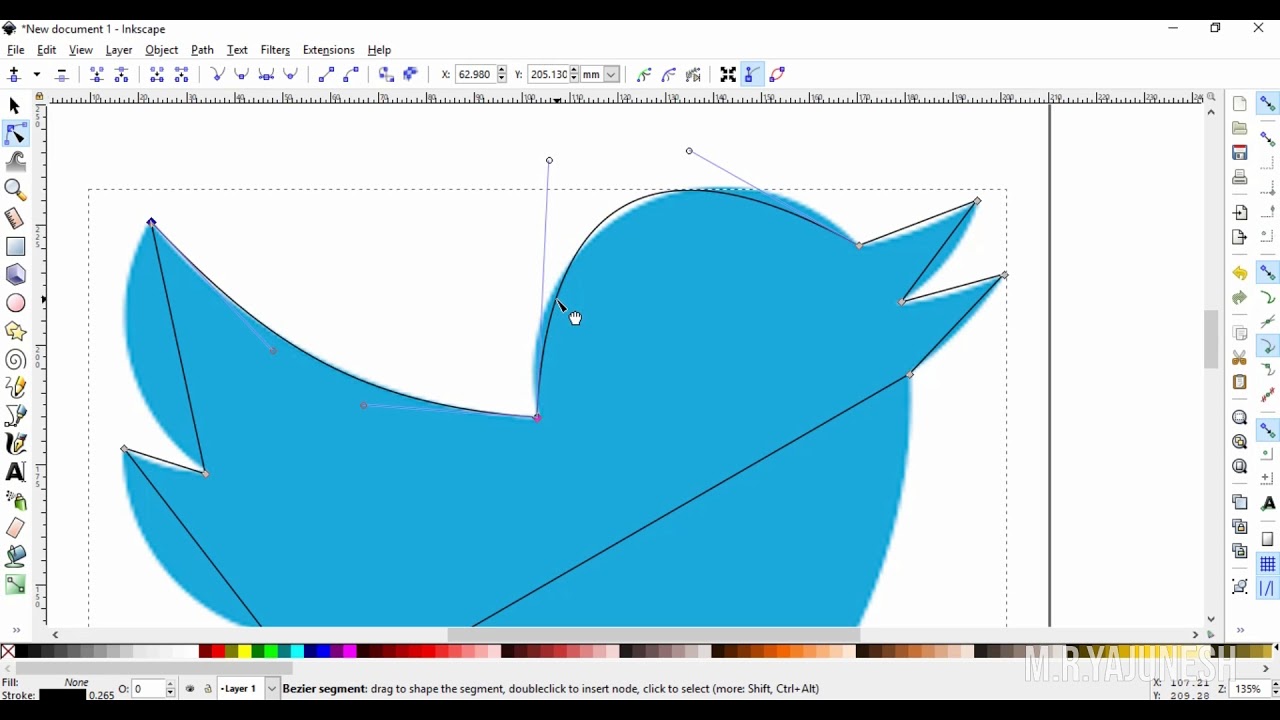Select the 3D Box tool
Screen dimensions: 1280x720
coord(15,274)
